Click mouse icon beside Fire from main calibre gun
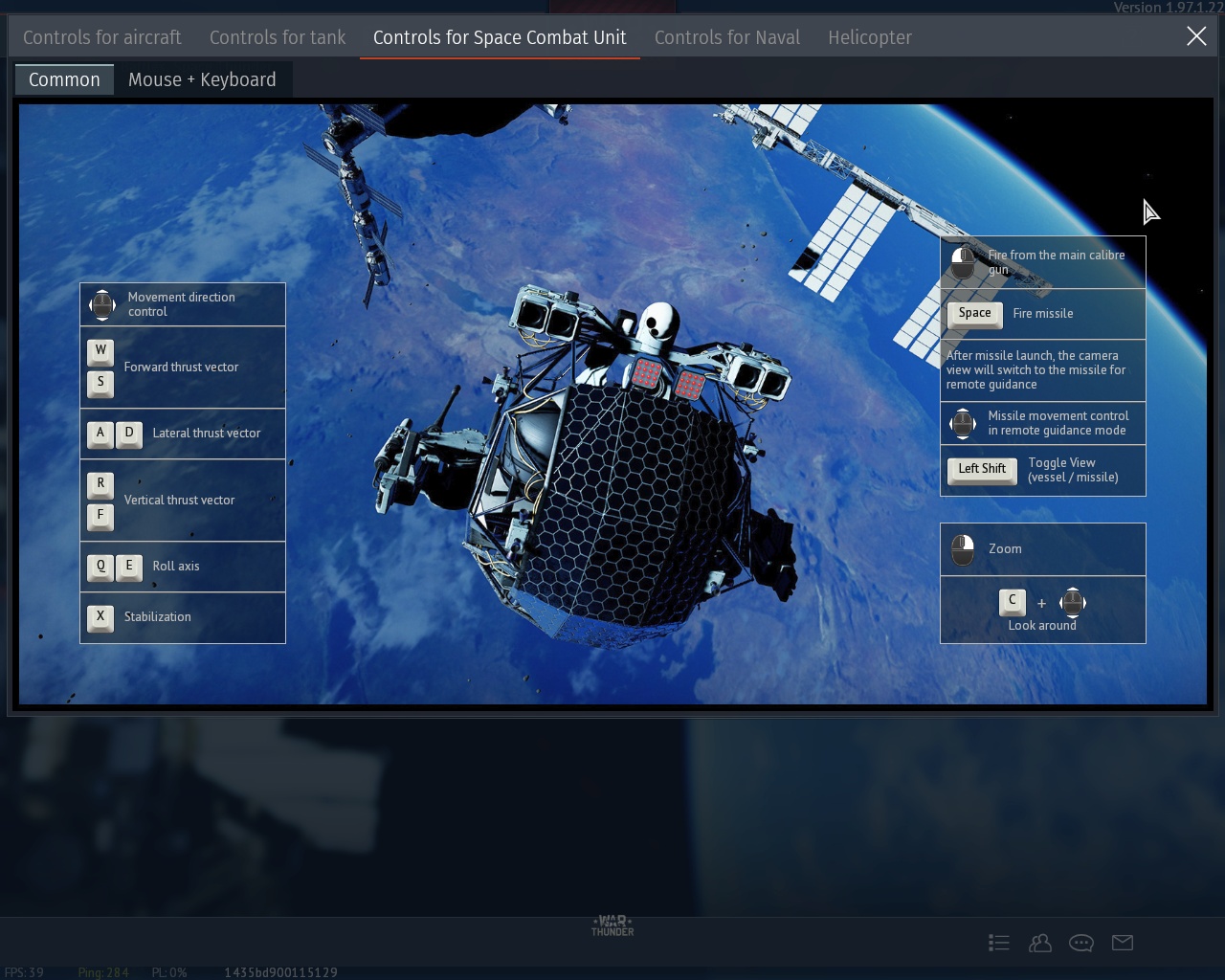1225x980 pixels. [963, 262]
